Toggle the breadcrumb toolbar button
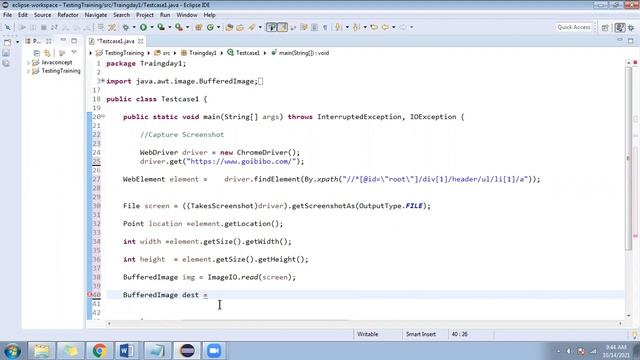640x360 pixels. pos(271,27)
